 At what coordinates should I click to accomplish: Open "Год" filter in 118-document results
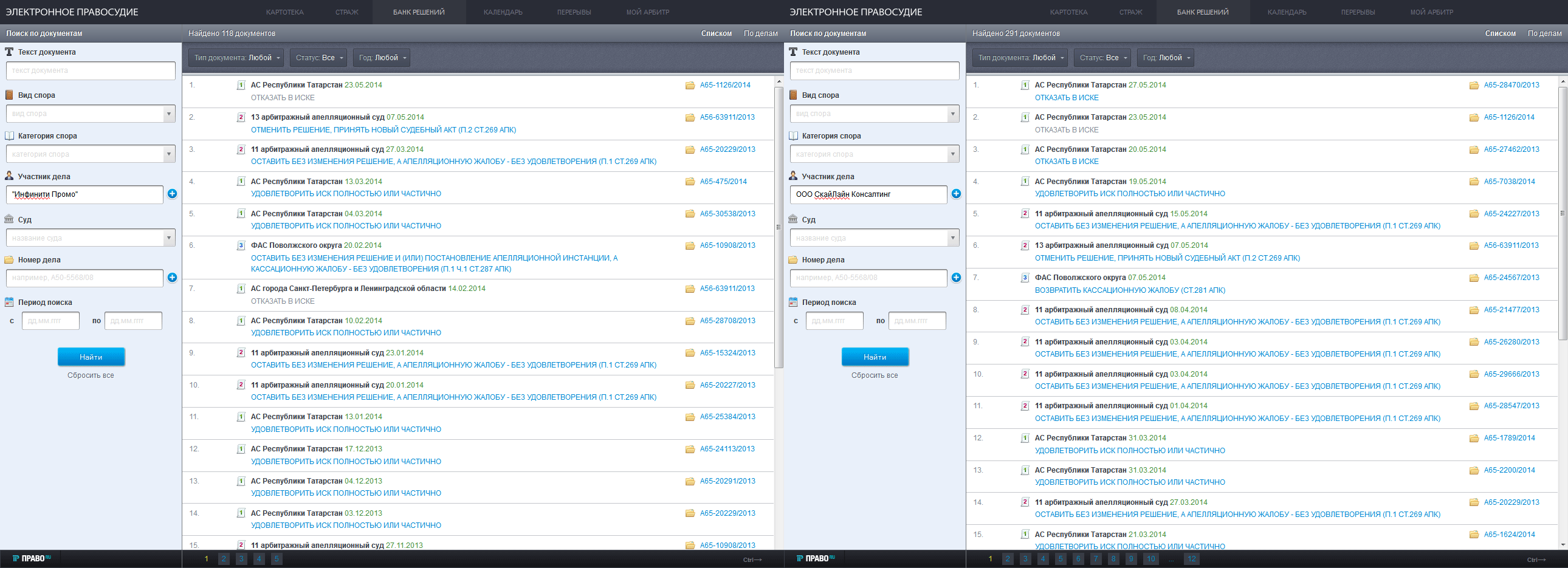382,58
